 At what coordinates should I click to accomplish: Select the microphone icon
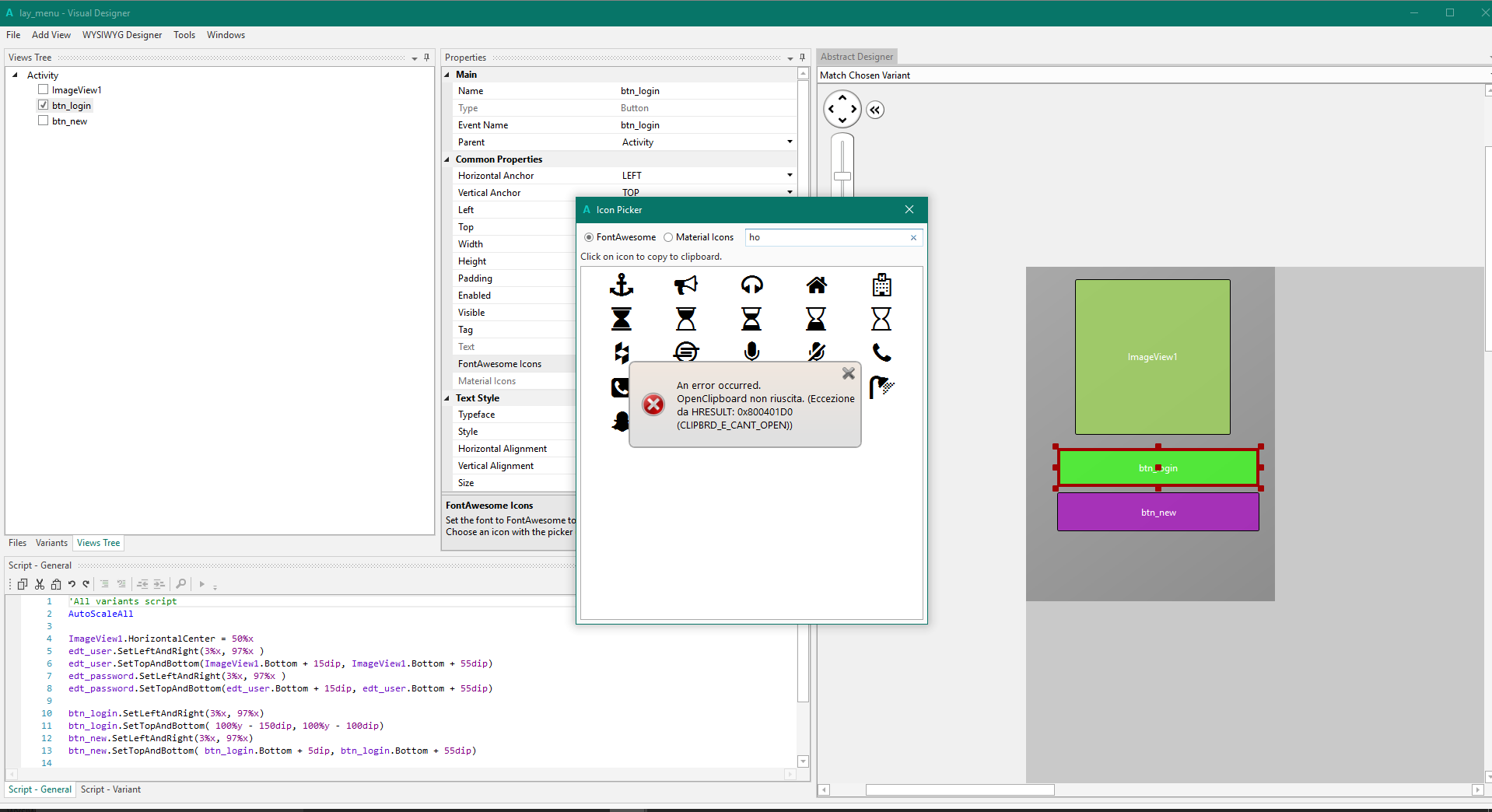(751, 352)
